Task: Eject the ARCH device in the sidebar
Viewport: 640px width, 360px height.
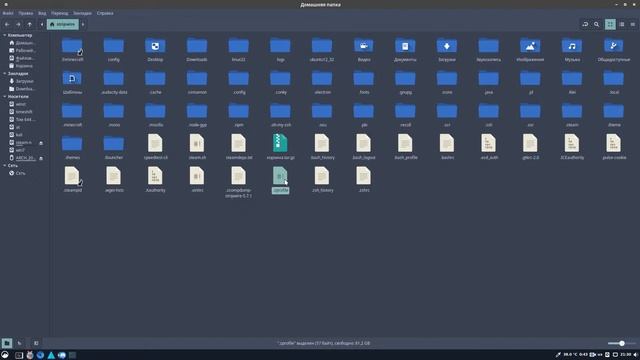Action: point(41,158)
